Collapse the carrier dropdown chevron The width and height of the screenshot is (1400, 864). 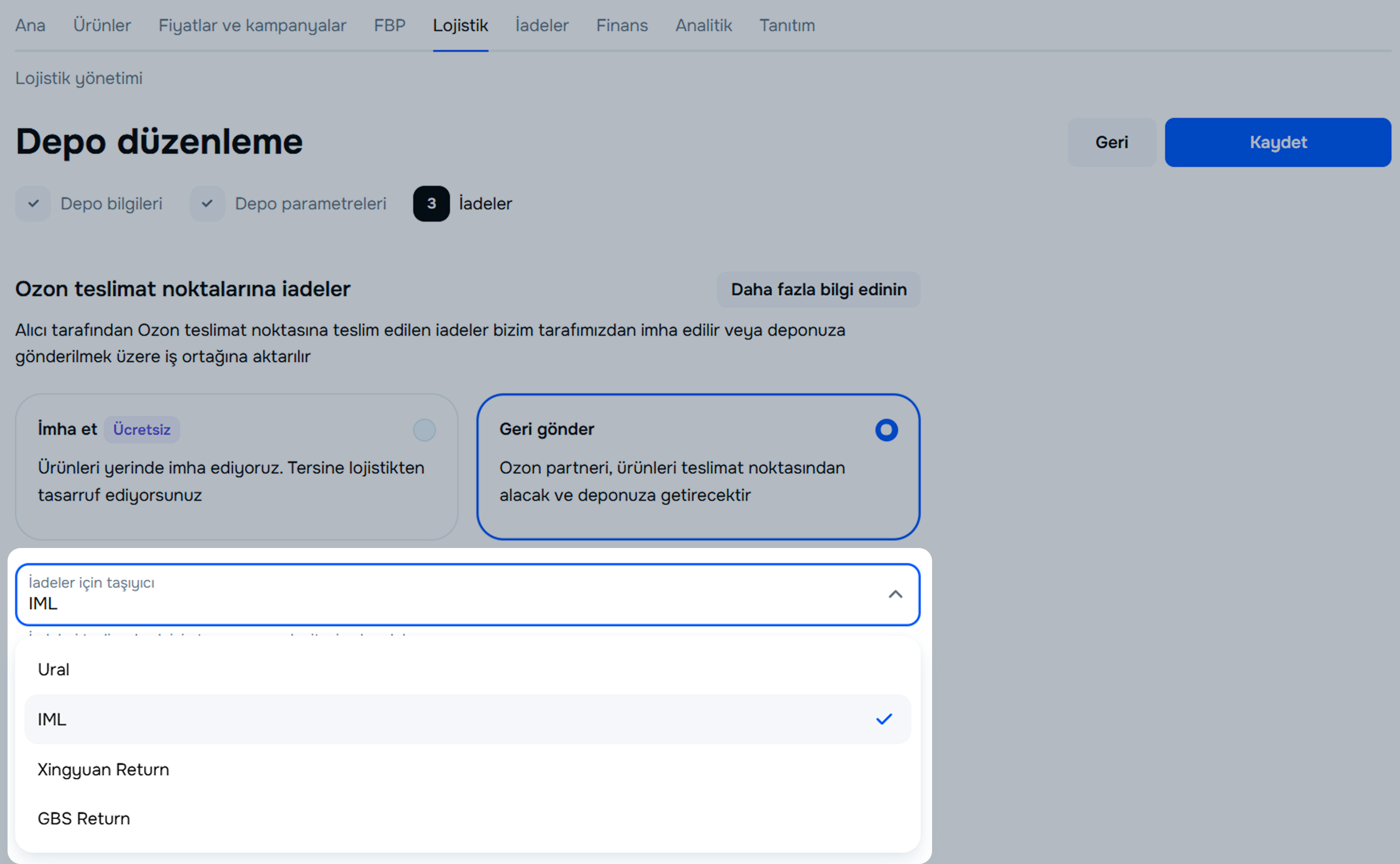(895, 594)
